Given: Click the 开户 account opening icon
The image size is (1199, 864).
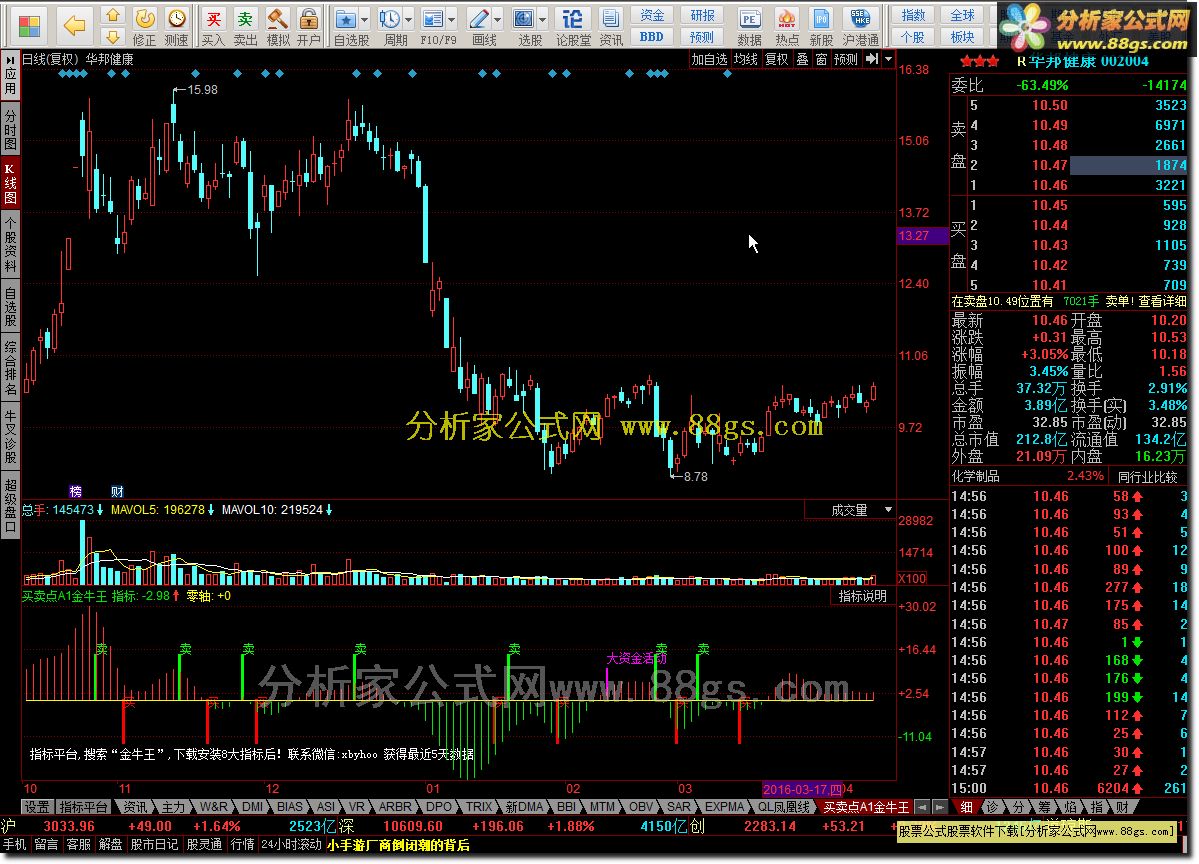Looking at the screenshot, I should coord(309,27).
